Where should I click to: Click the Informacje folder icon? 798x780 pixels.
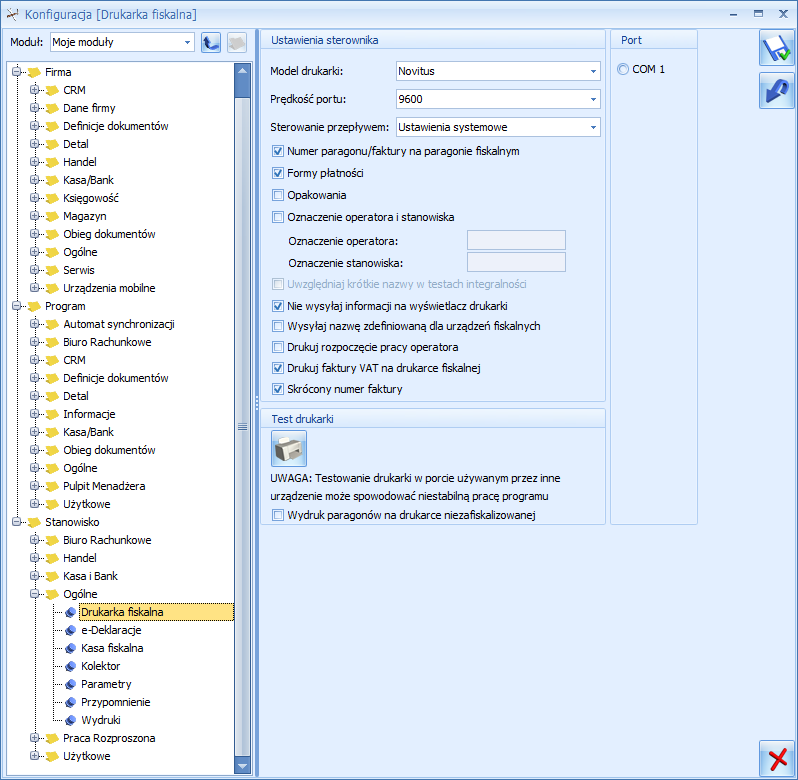(52, 414)
